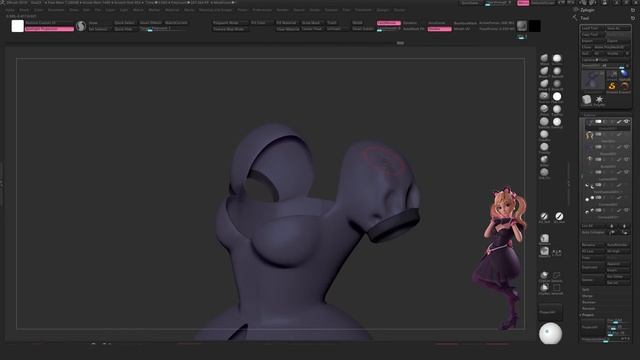Expand the Merge section
Screen dimensions: 640x360
click(587, 296)
